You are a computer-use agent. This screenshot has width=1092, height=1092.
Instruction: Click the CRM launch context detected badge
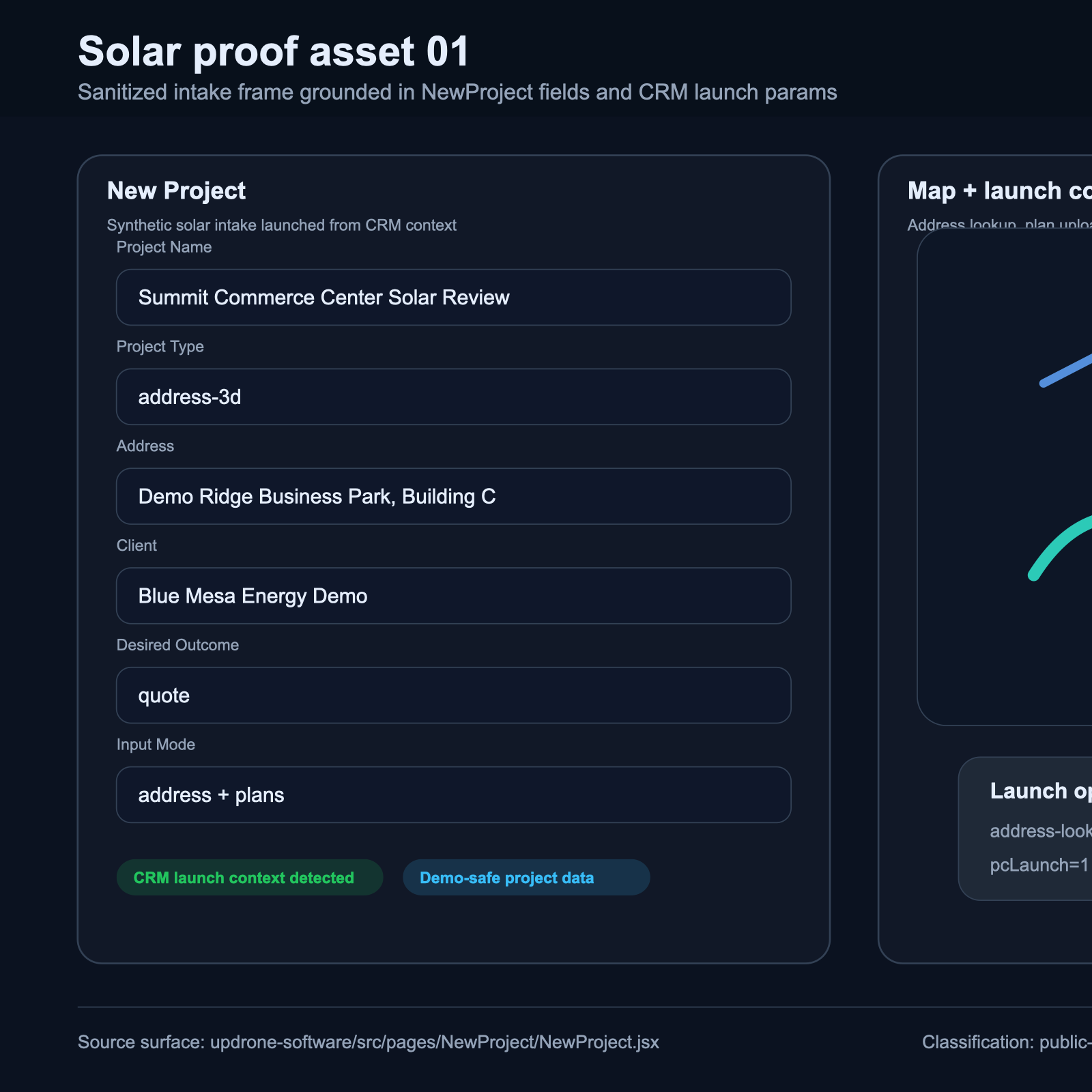[250, 877]
